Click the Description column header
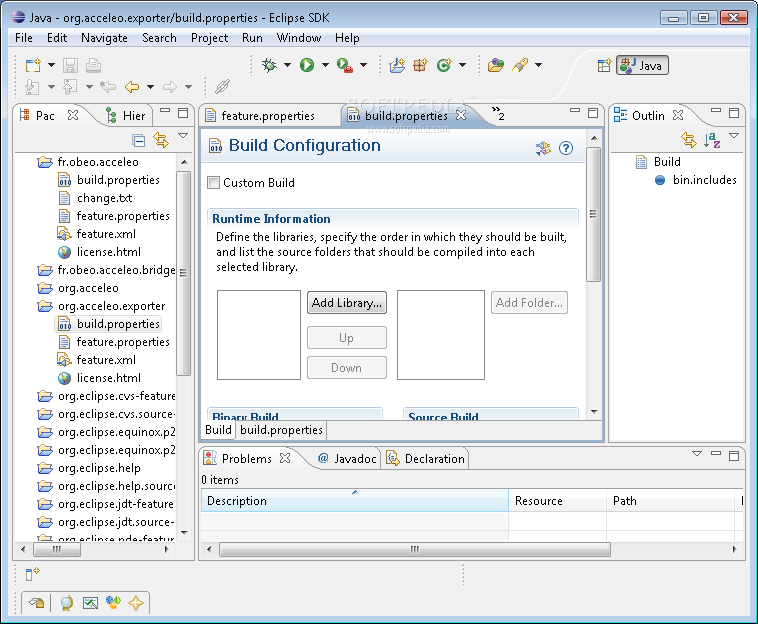758x624 pixels. (x=355, y=501)
